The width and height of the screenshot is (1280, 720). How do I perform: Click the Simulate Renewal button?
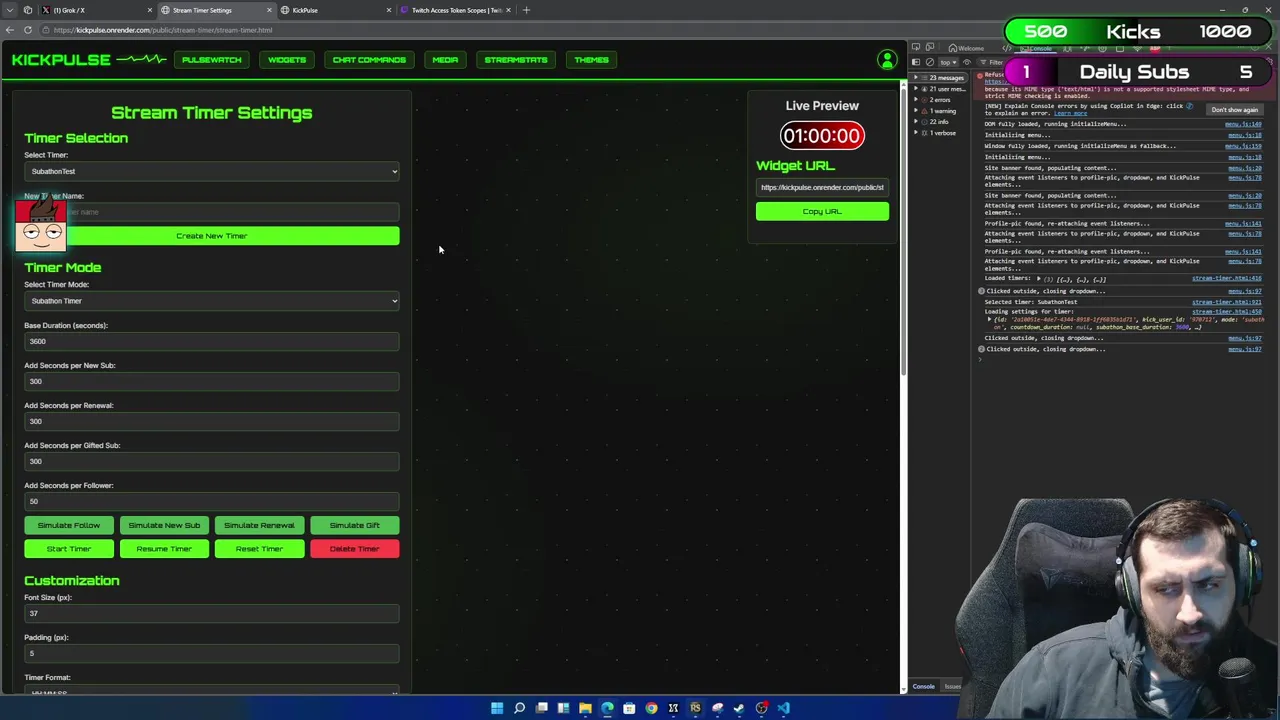point(259,525)
